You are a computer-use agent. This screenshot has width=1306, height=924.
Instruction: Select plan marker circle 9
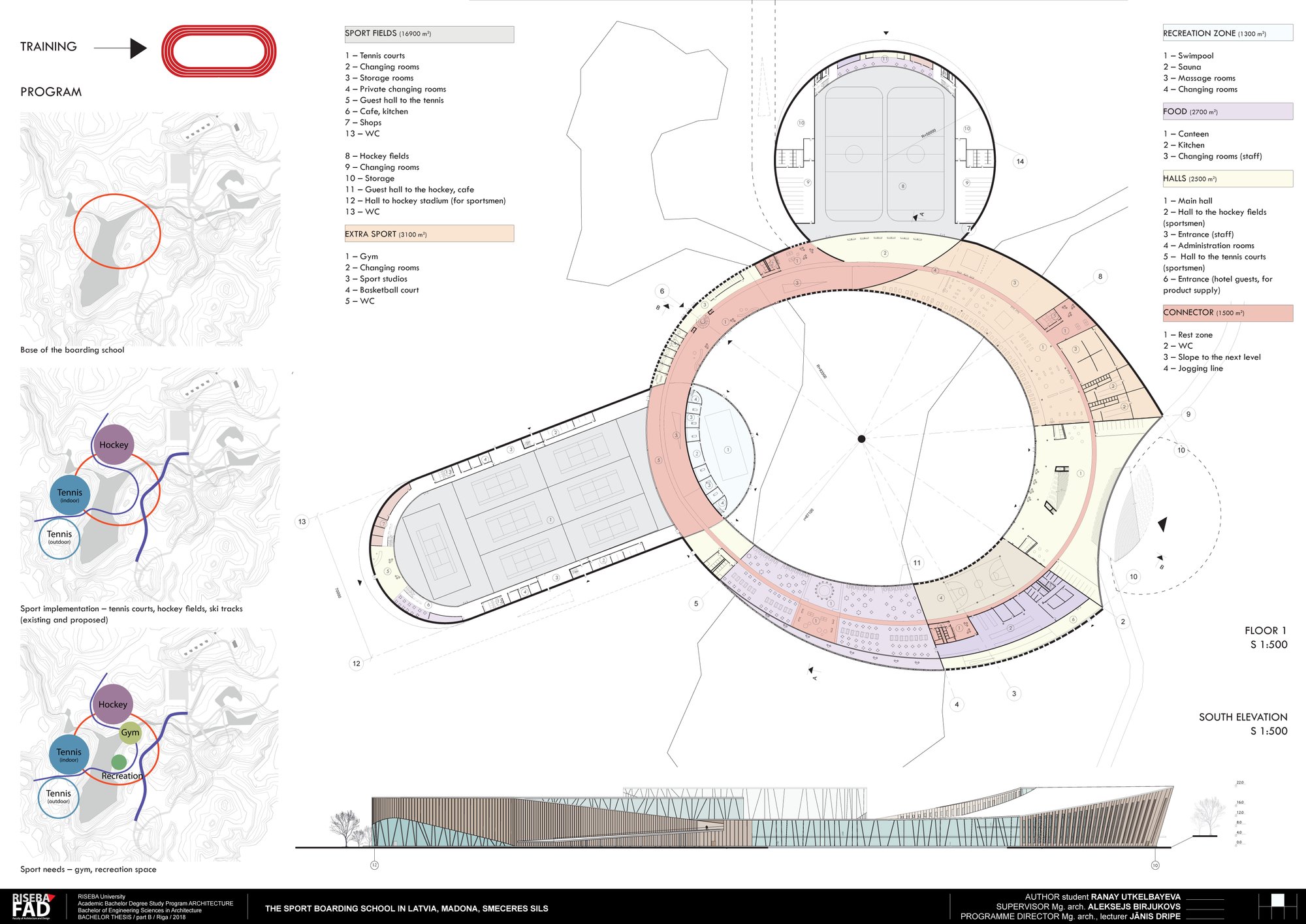point(1188,414)
